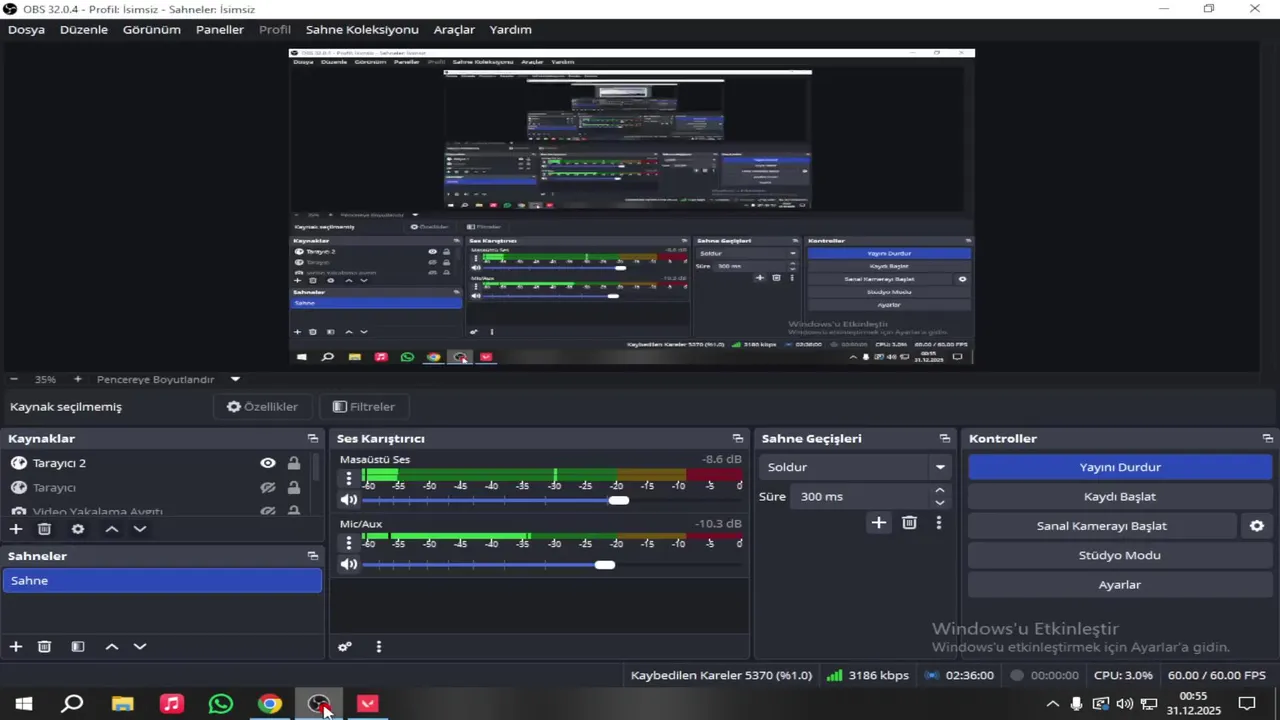Click Sanal Kamerayı Başlat button
Screen dimensions: 1280x720
click(1102, 526)
